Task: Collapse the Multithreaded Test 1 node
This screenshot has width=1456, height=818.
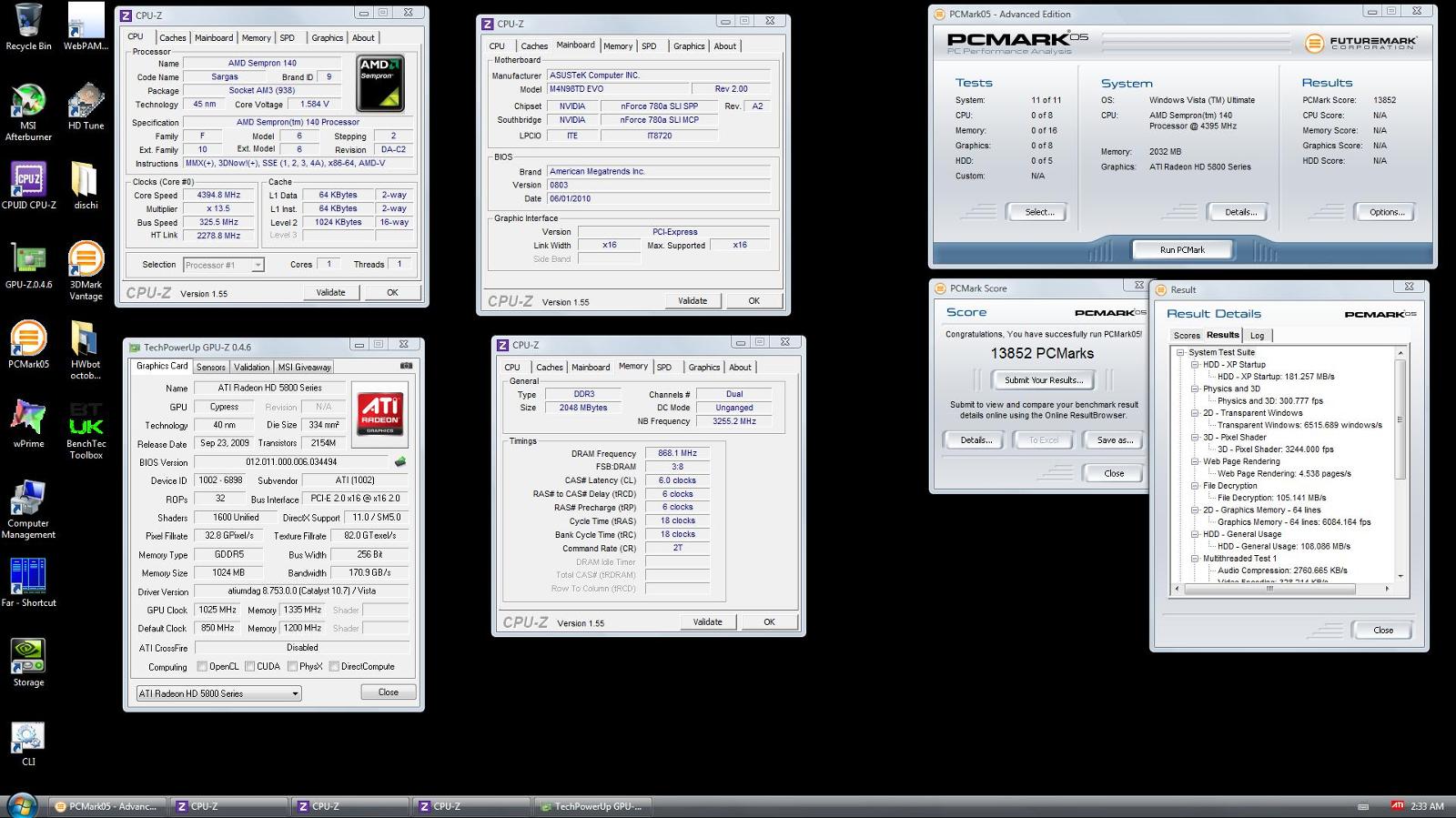Action: [x=1195, y=559]
